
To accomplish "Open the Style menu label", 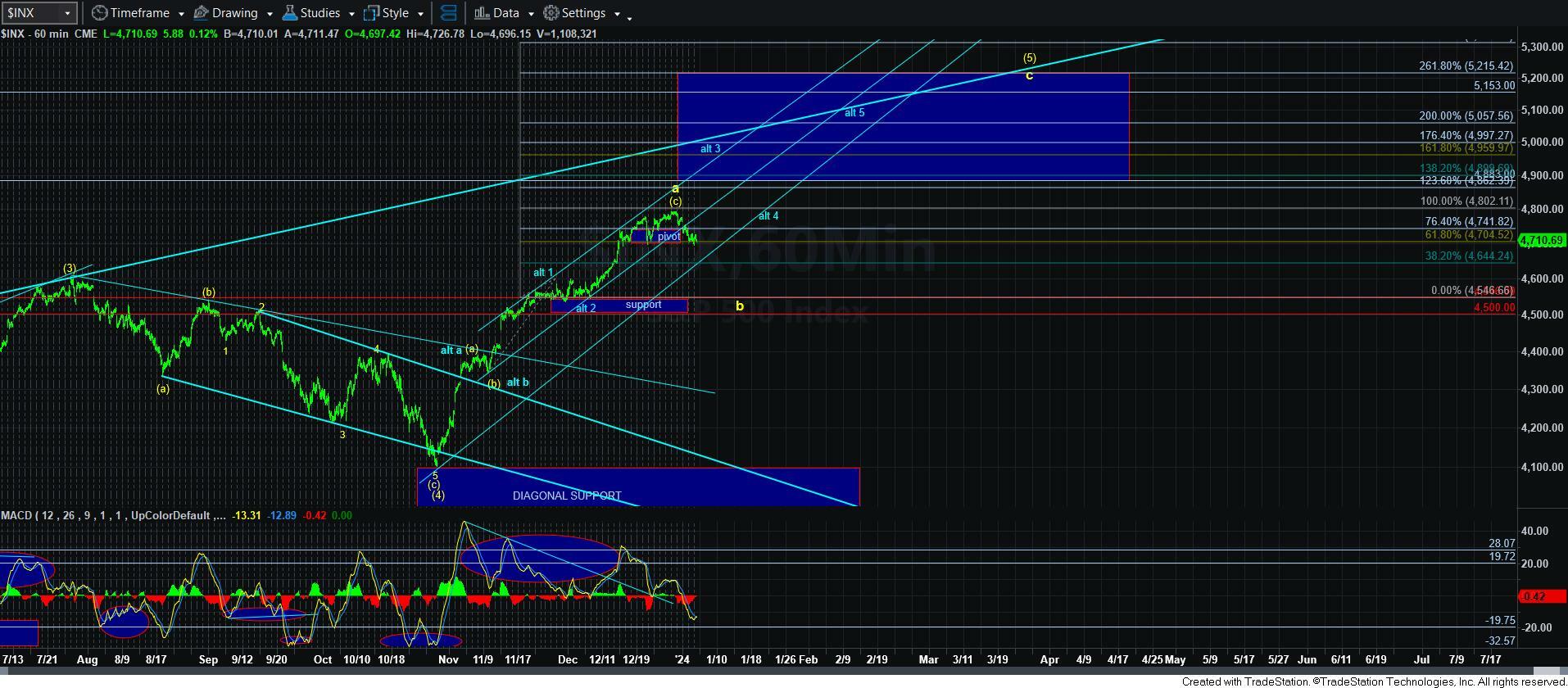I will point(395,13).
